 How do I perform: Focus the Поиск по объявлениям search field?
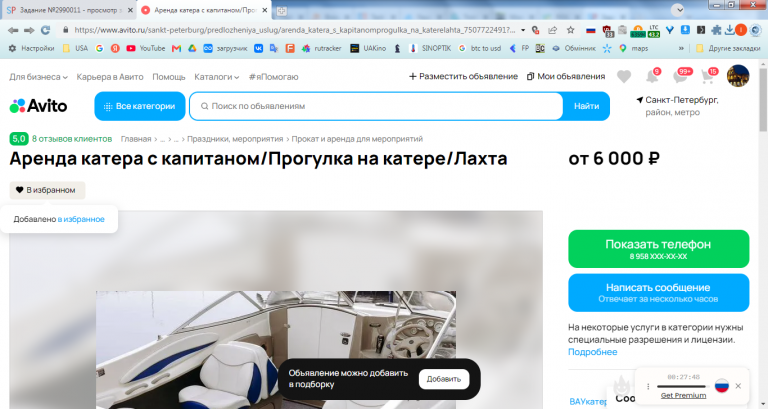coord(376,106)
